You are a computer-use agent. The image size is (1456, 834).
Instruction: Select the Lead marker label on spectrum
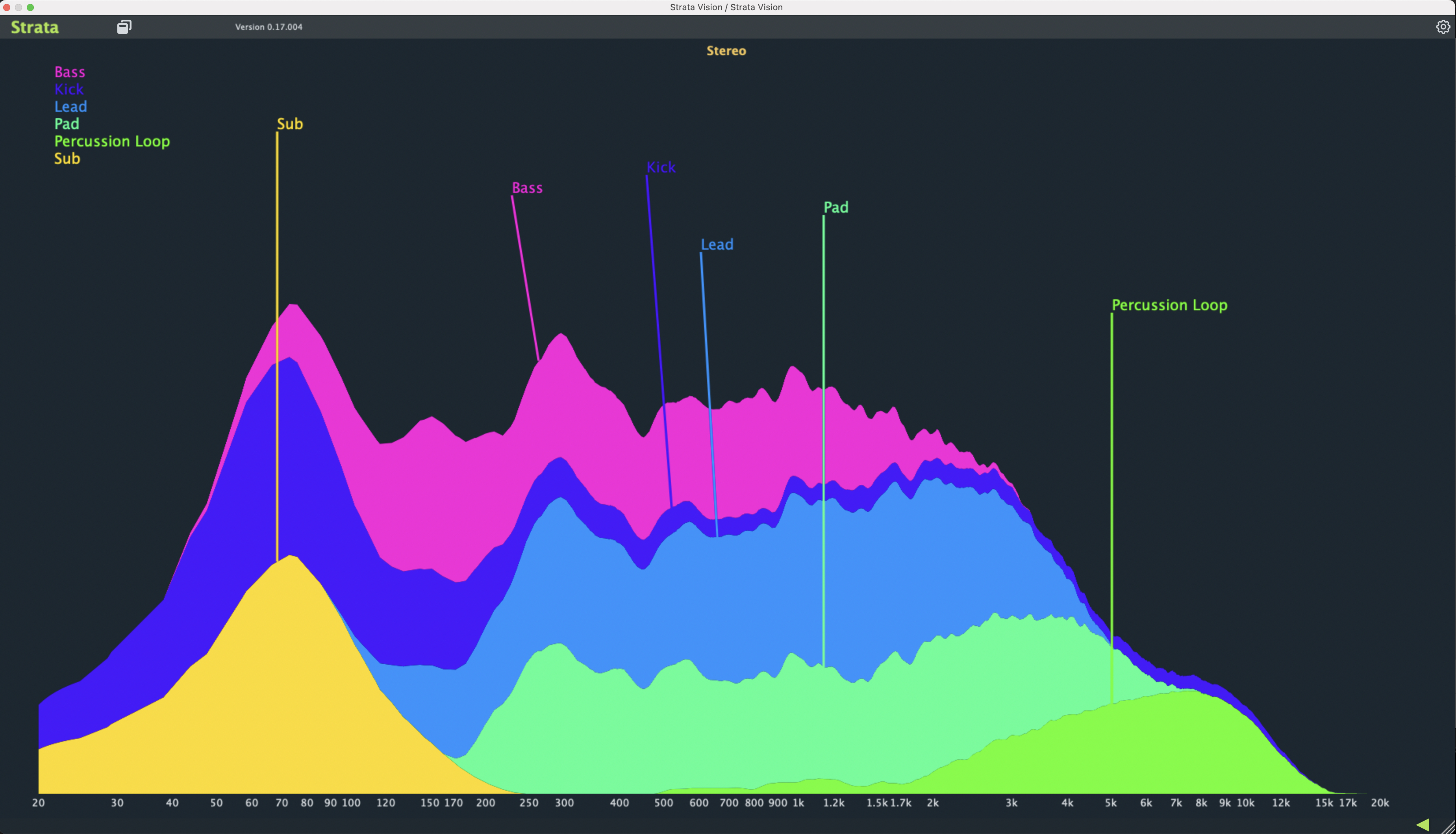[x=717, y=245]
